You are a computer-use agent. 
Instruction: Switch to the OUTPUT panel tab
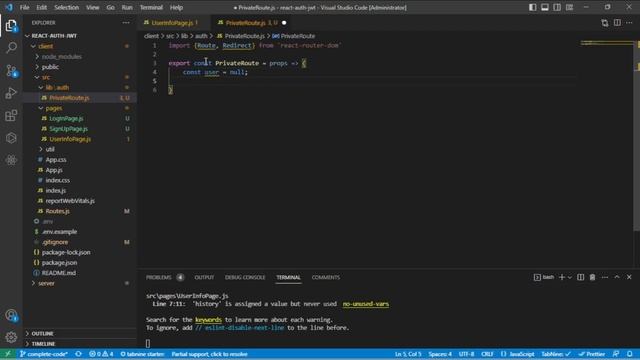tap(204, 277)
